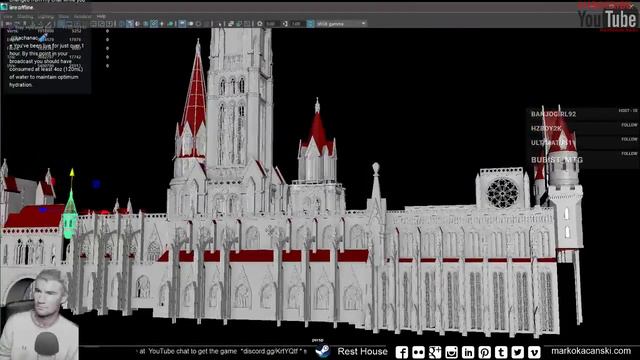The image size is (640, 360).
Task: Click the isolate select icon
Action: point(220,24)
